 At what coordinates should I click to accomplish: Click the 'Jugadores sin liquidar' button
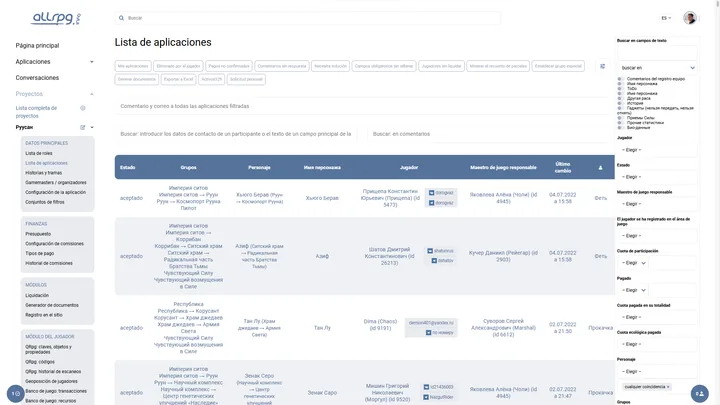(441, 66)
